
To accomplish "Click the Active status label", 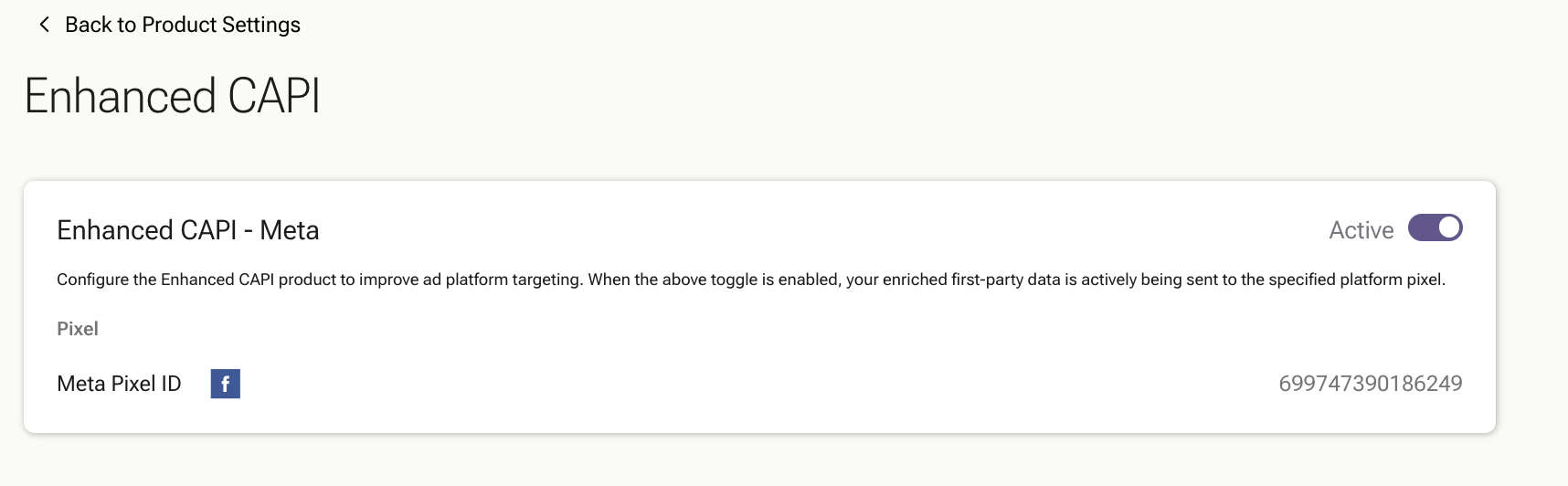I will [1361, 230].
